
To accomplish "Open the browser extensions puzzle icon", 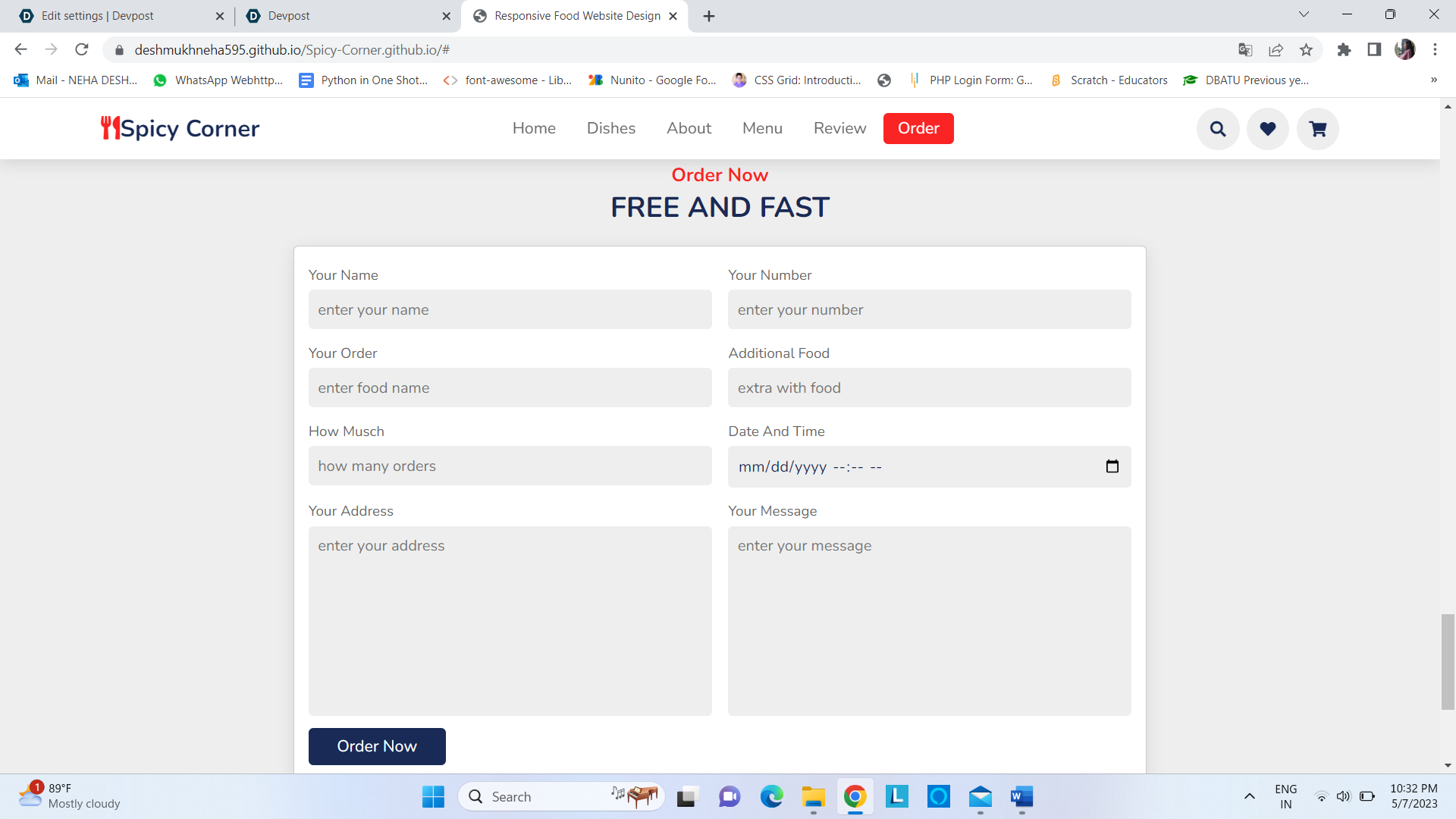I will tap(1345, 49).
